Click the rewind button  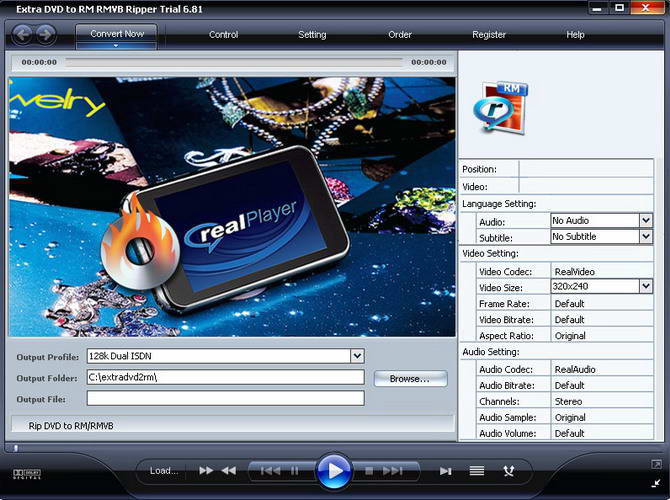pos(229,471)
